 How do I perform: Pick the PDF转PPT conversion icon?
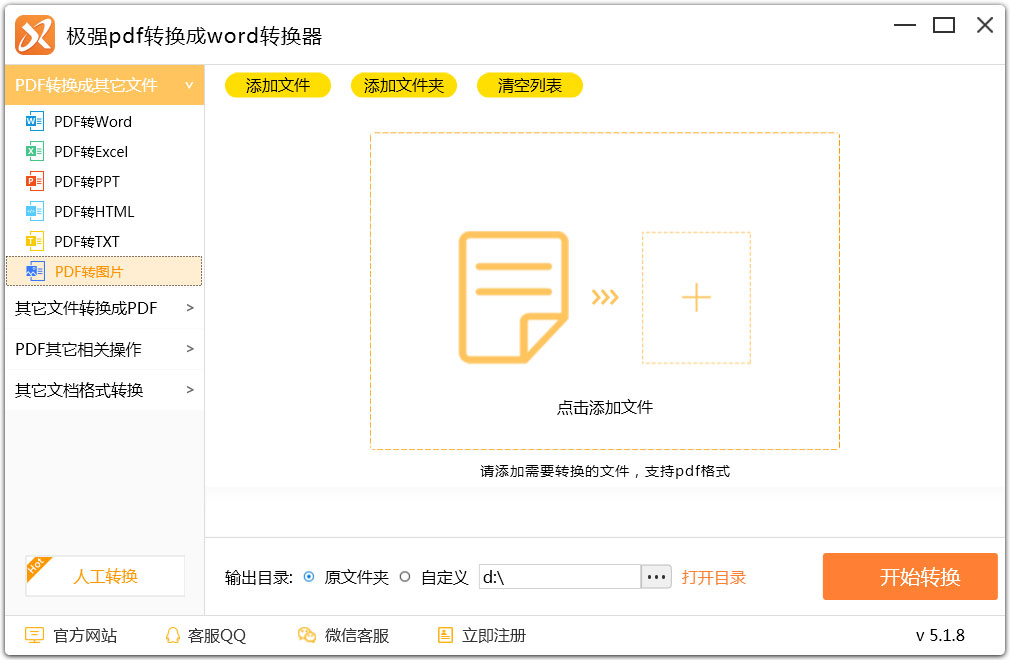coord(35,182)
